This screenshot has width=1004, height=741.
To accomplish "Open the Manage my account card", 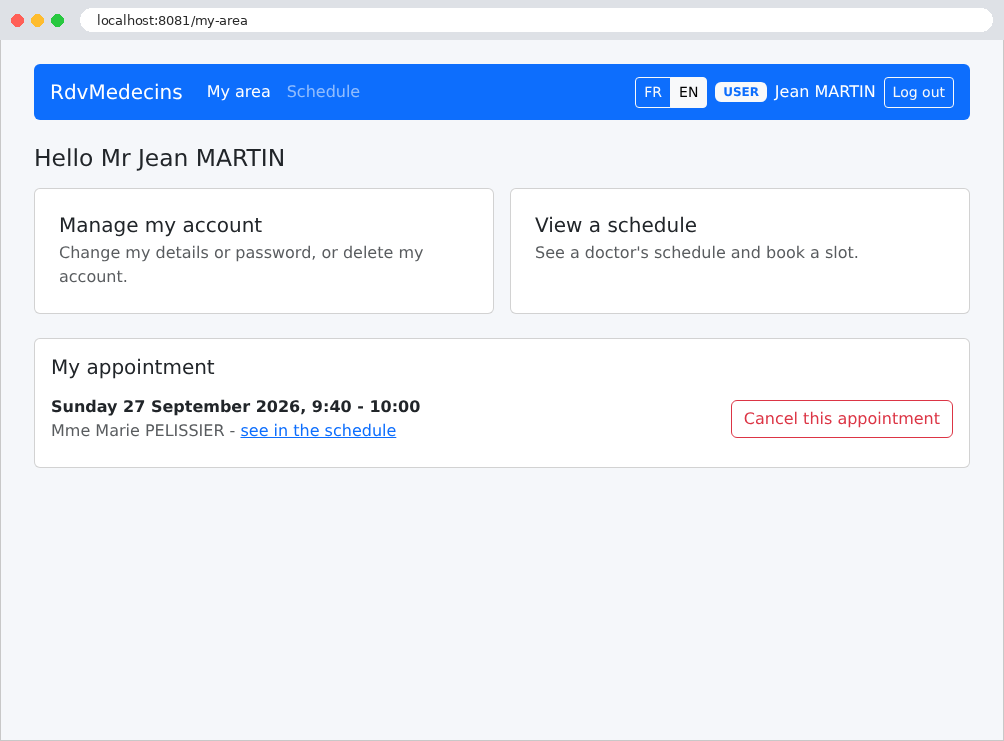I will click(264, 251).
